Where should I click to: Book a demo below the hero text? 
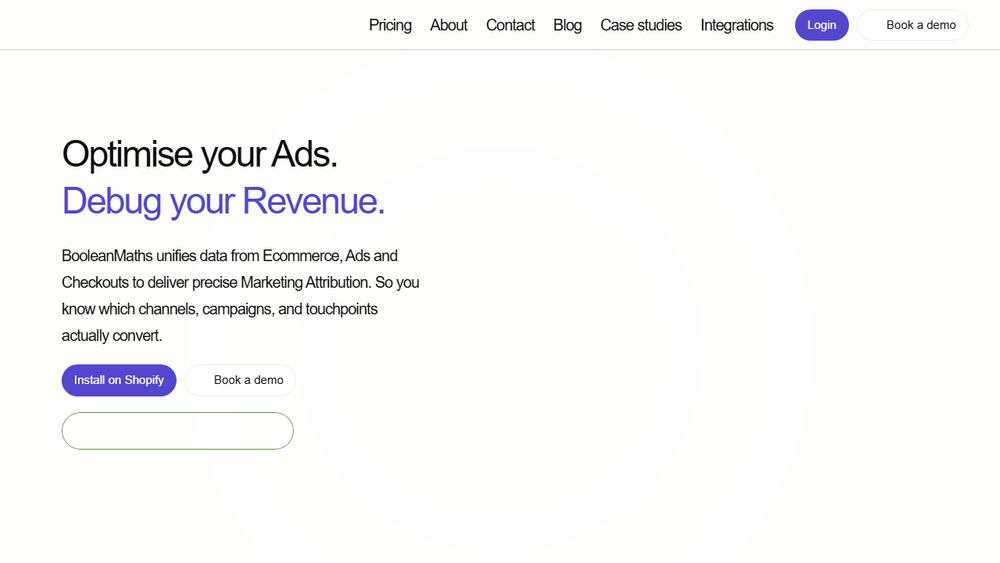pyautogui.click(x=240, y=380)
